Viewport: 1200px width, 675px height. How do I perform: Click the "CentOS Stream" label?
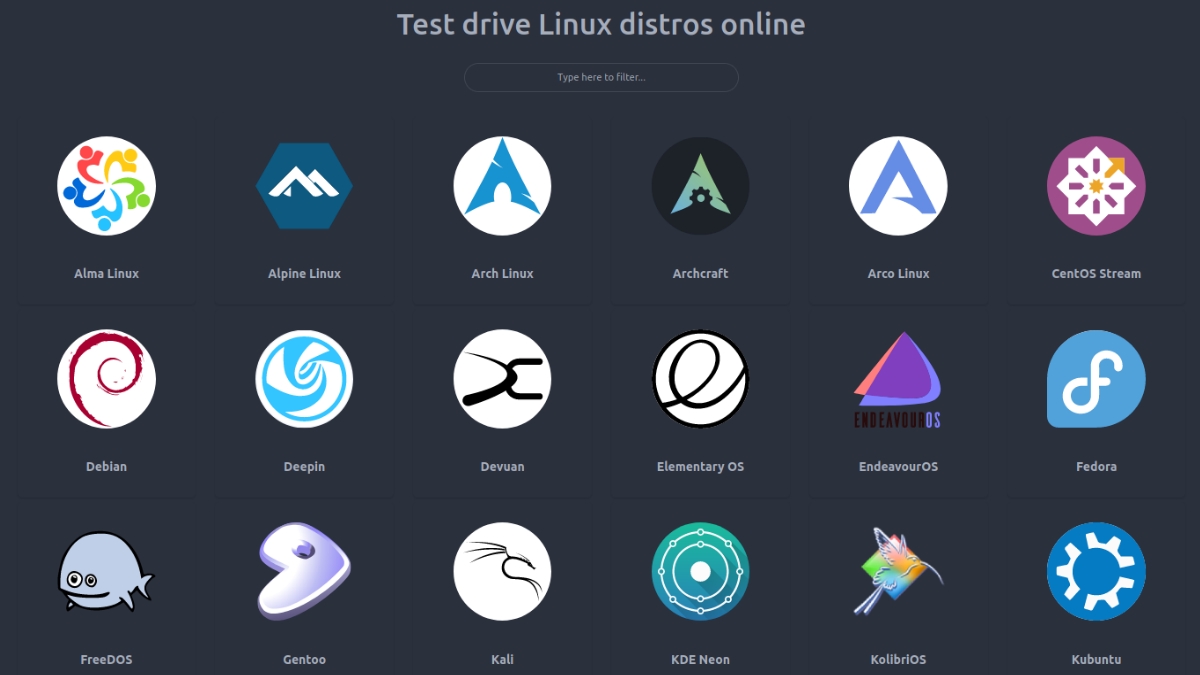[1096, 273]
